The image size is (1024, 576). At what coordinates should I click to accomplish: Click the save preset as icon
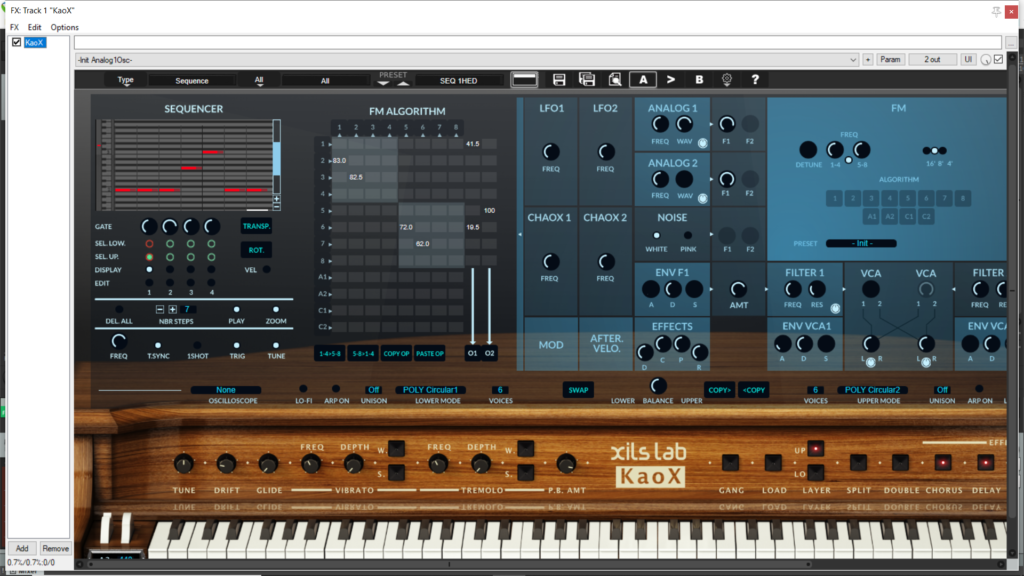pyautogui.click(x=587, y=80)
